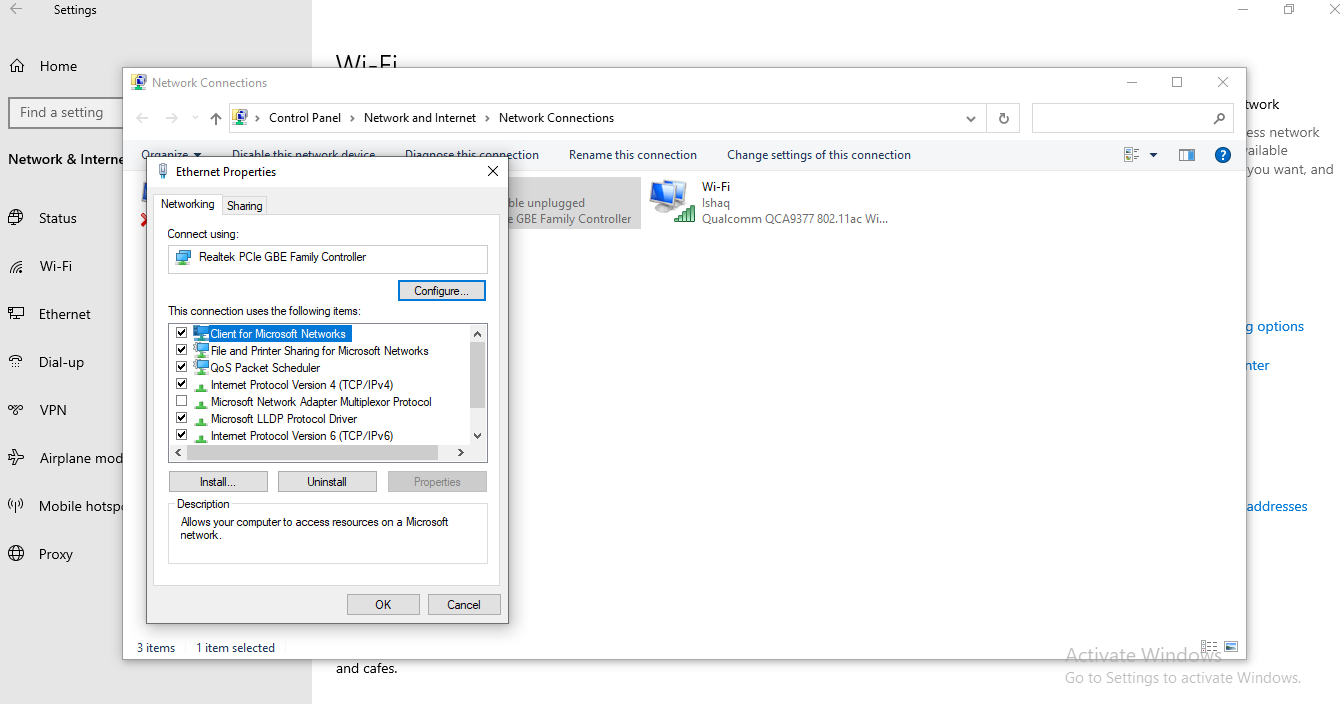Click the Configure button
The image size is (1341, 704).
[x=442, y=291]
